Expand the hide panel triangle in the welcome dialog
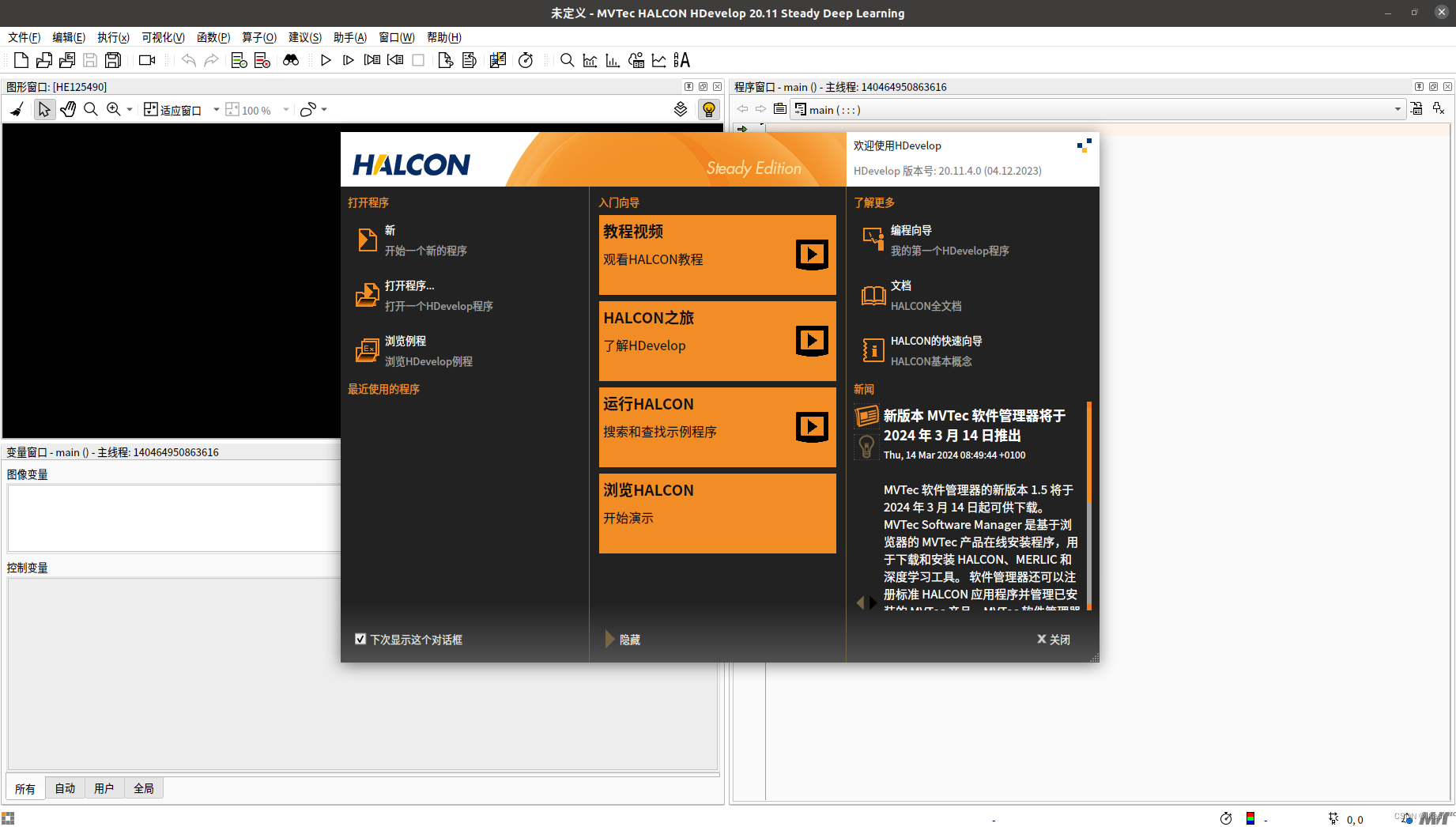This screenshot has width=1456, height=827. pyautogui.click(x=609, y=639)
